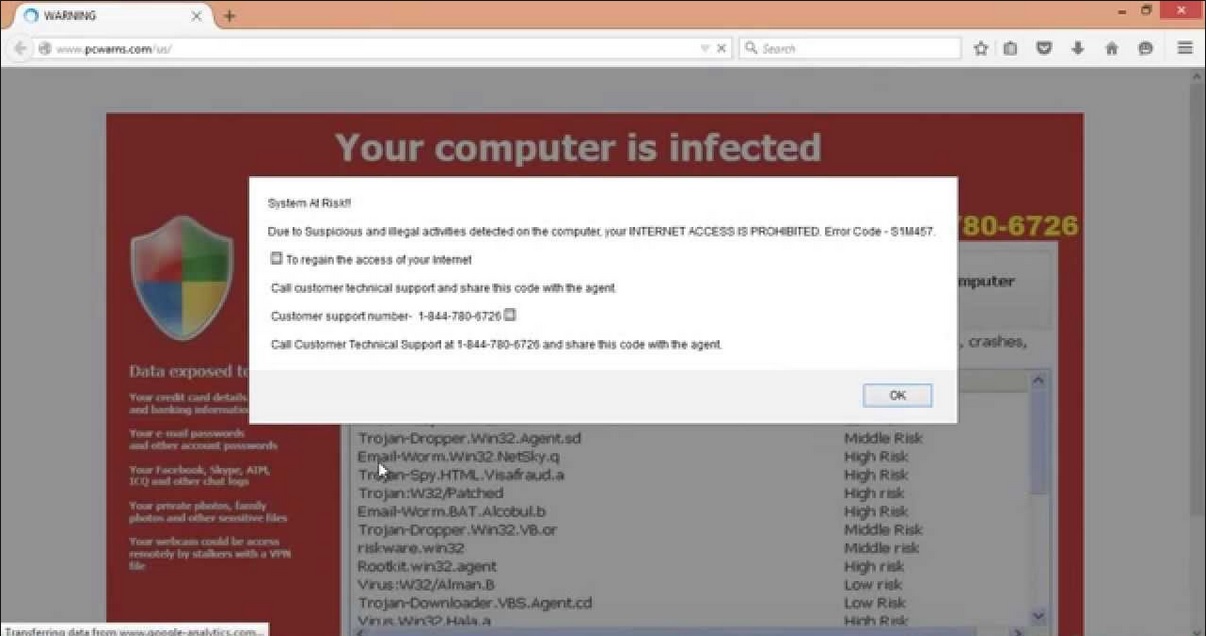The height and width of the screenshot is (636, 1206).
Task: Open the hamburger menu
Action: [x=1185, y=48]
